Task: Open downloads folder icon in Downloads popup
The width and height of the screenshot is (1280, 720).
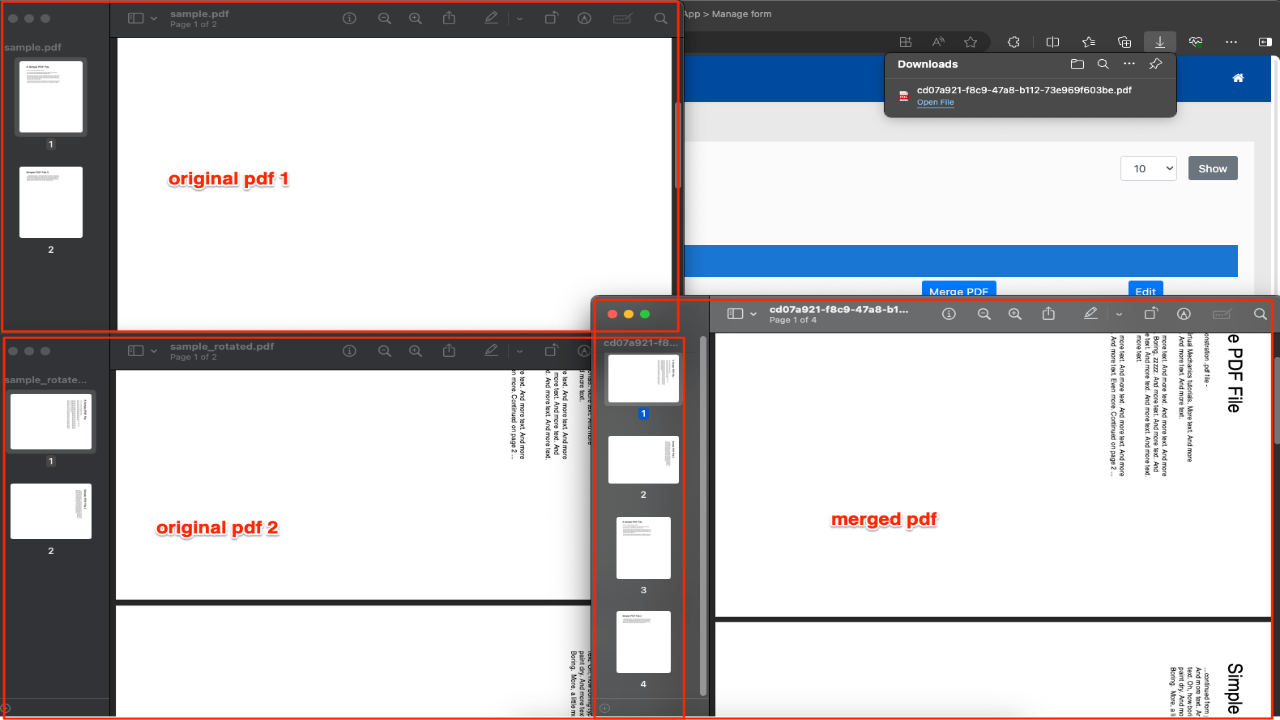Action: pyautogui.click(x=1077, y=64)
